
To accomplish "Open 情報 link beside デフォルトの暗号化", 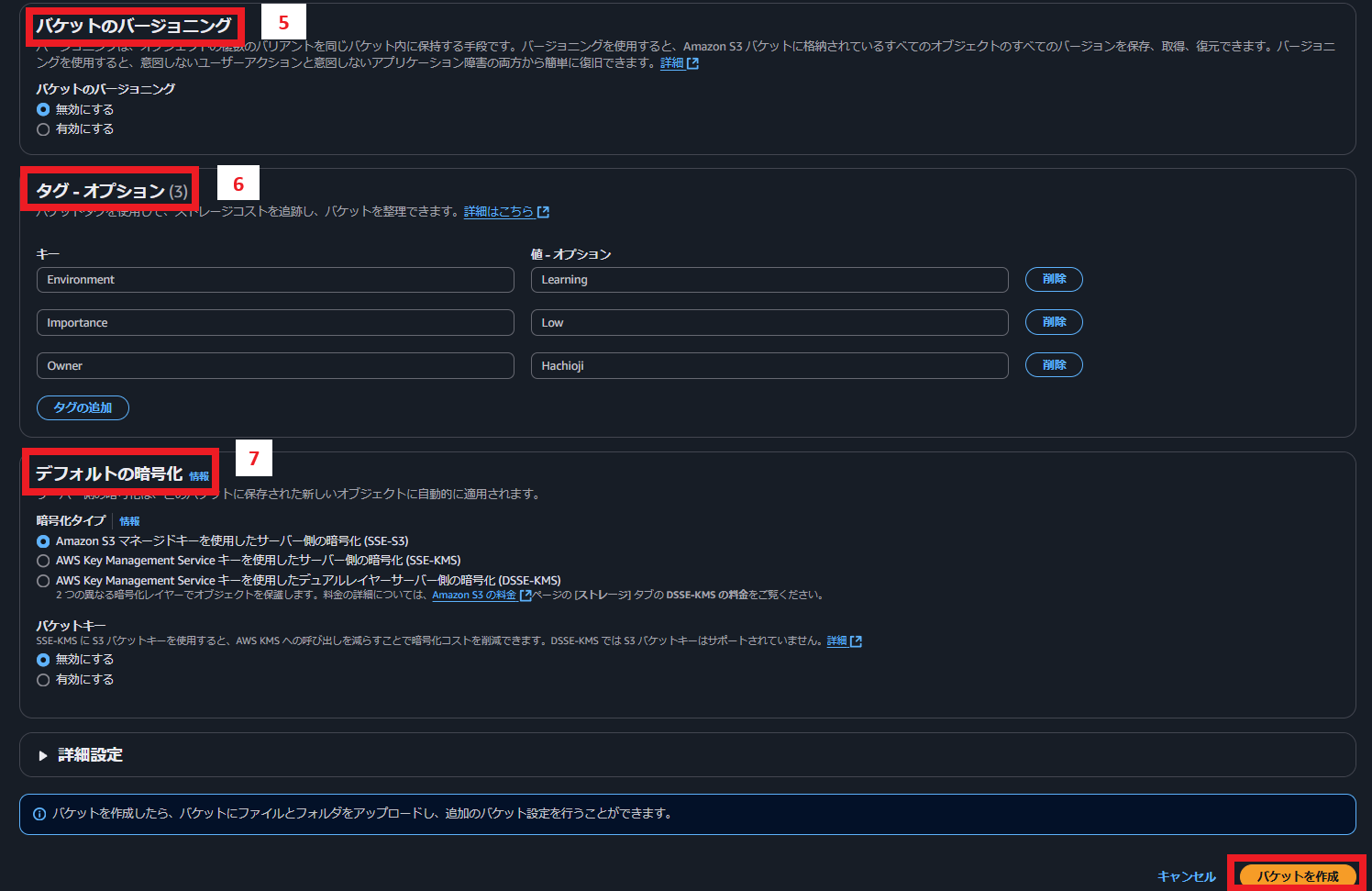I will (x=199, y=476).
